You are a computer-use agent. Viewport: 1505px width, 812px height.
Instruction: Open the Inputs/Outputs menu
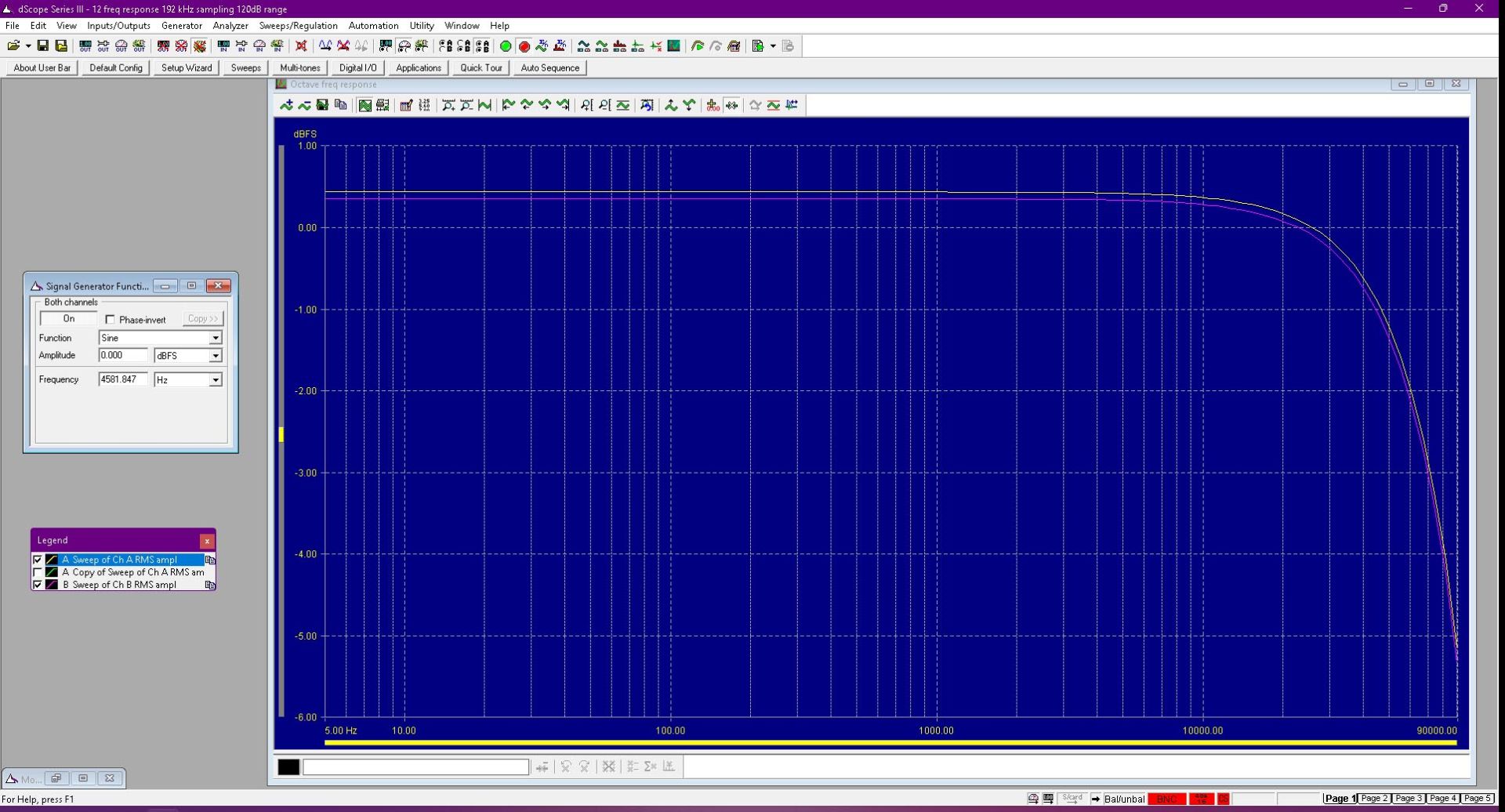click(x=118, y=26)
